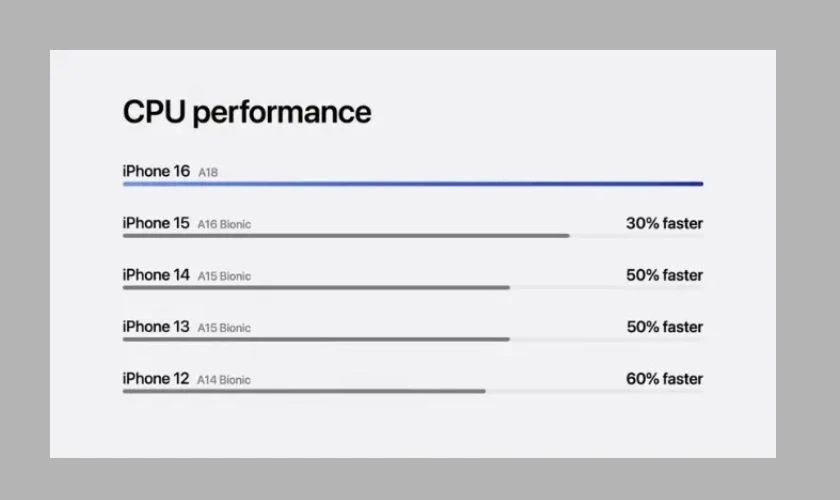Viewport: 840px width, 500px height.
Task: Select the iPhone 13 label
Action: (x=156, y=327)
